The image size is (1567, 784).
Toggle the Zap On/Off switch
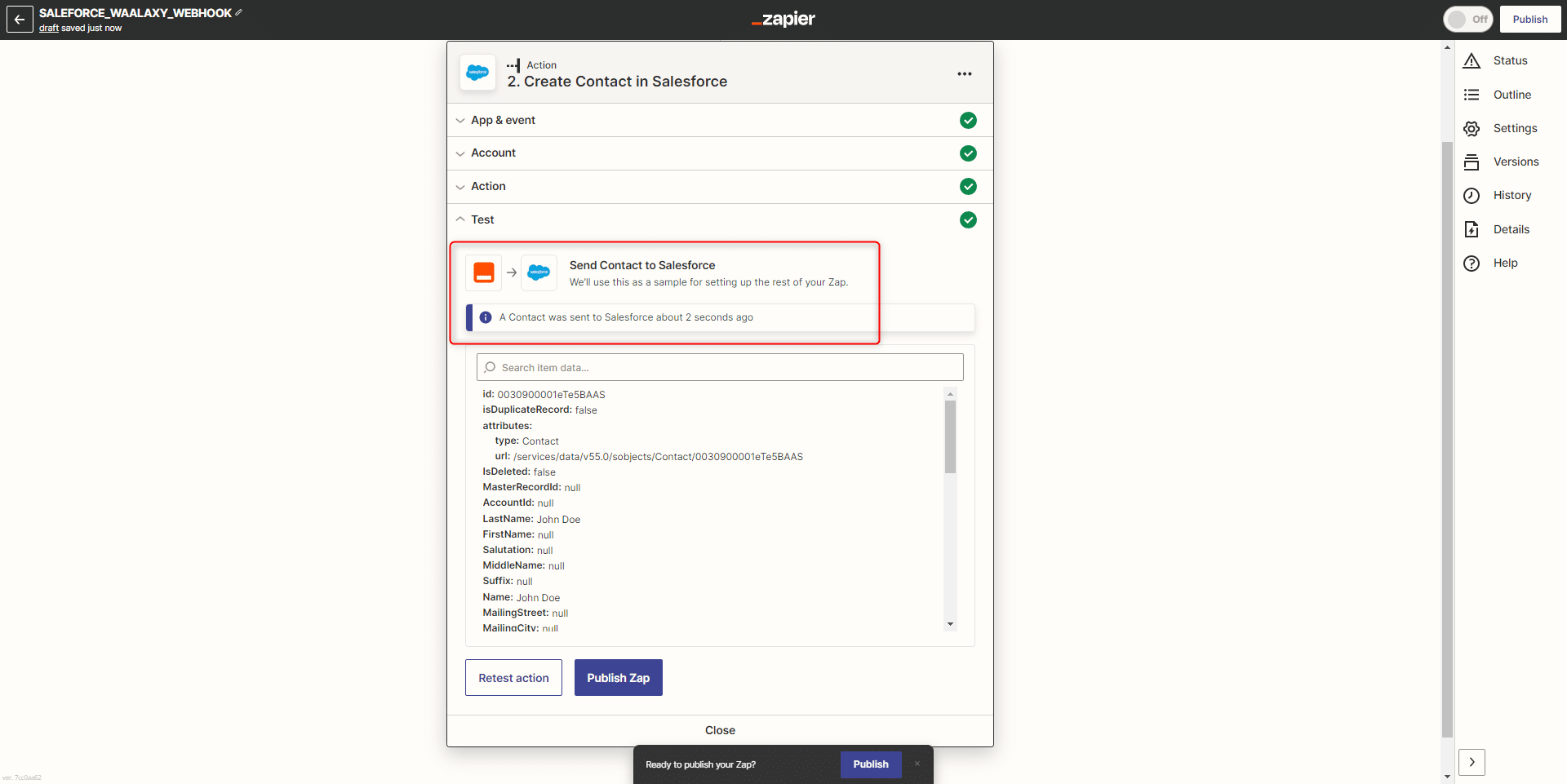tap(1467, 20)
